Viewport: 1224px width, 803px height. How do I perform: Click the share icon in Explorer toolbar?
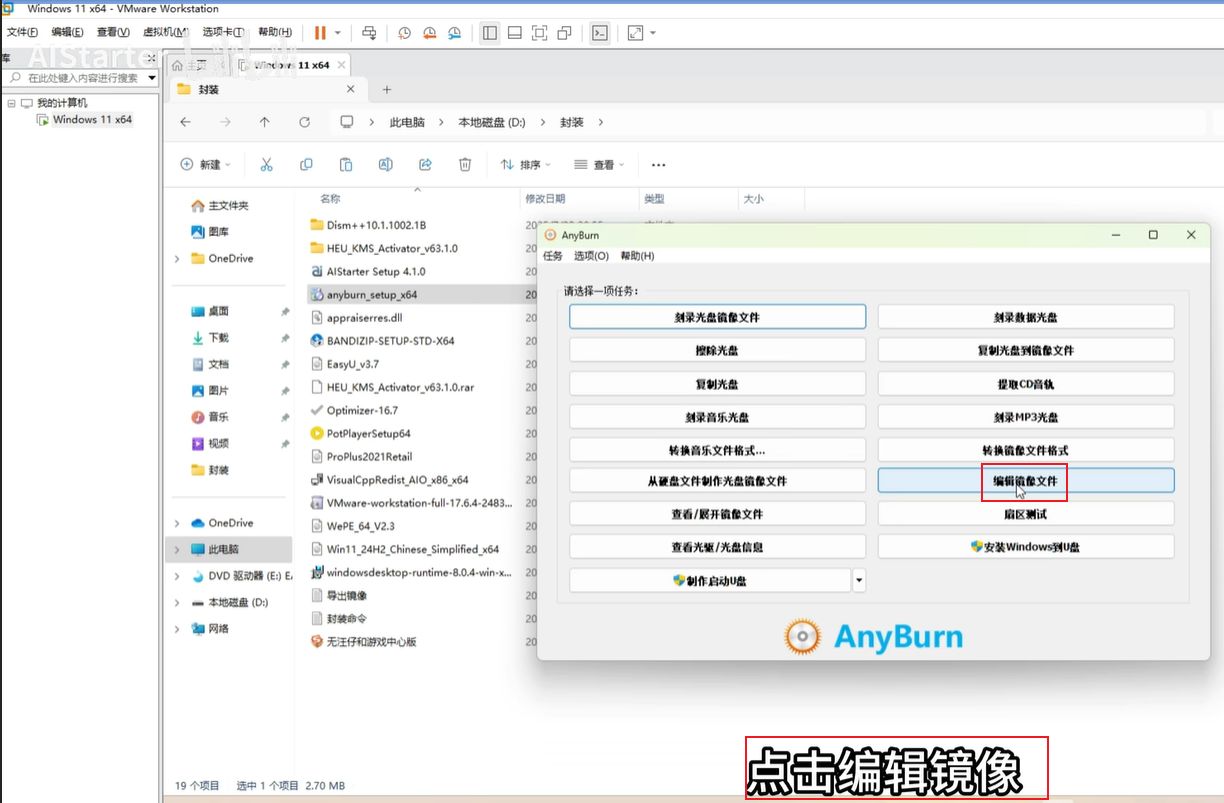tap(425, 165)
